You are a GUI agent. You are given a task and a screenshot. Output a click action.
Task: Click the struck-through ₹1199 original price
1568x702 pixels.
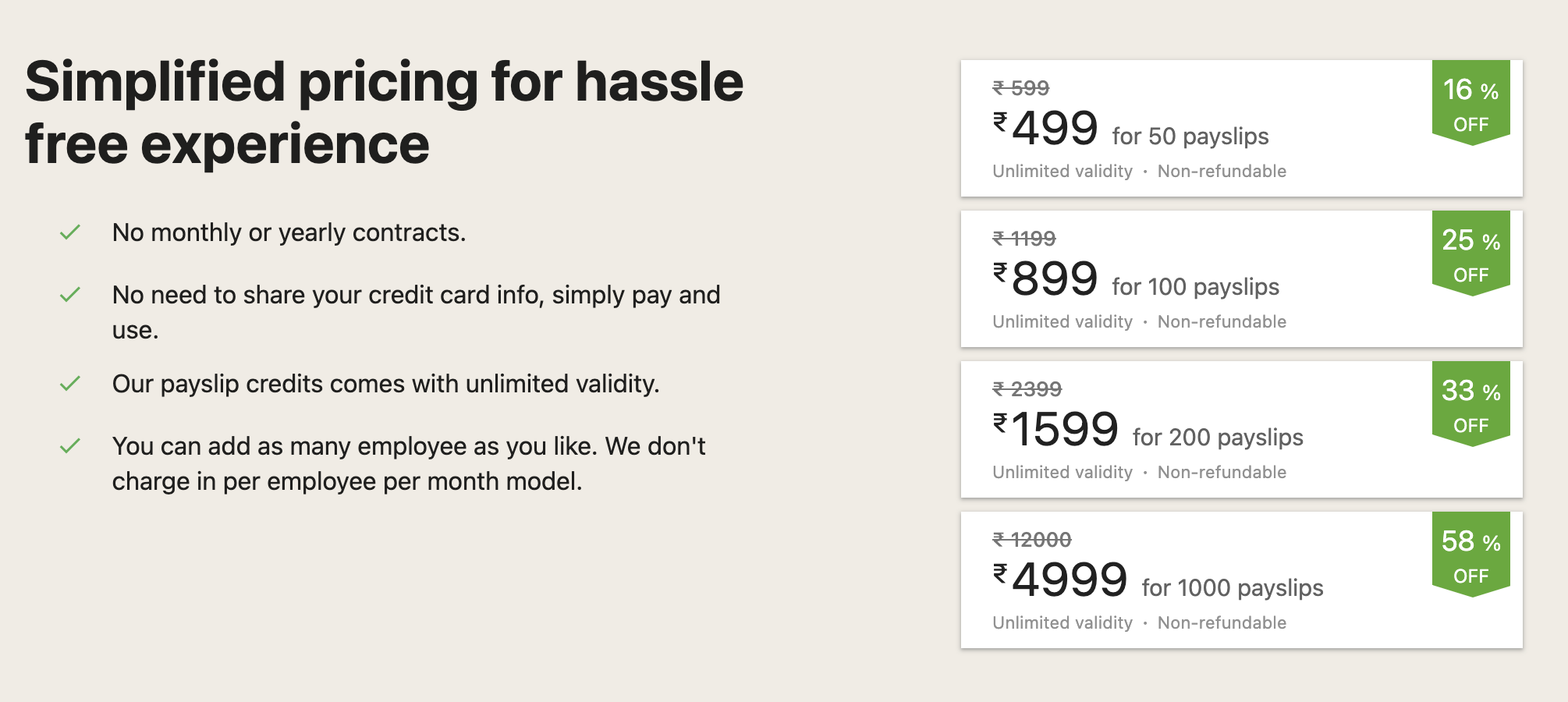click(x=1024, y=239)
